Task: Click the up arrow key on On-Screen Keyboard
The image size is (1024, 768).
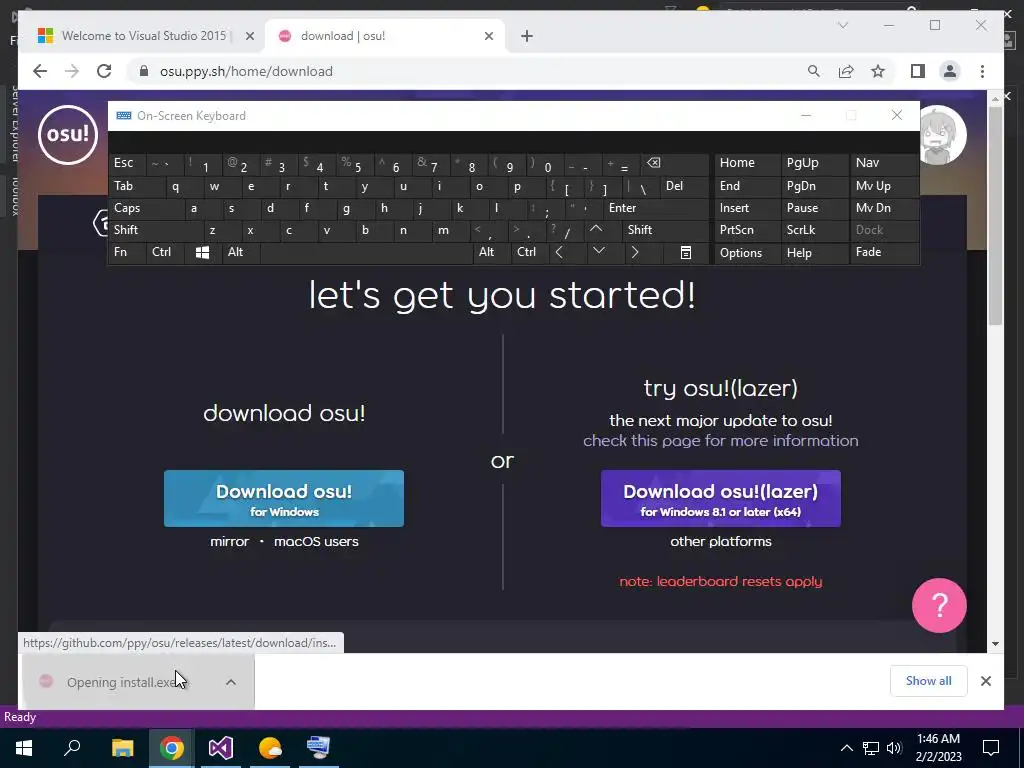Action: (596, 230)
